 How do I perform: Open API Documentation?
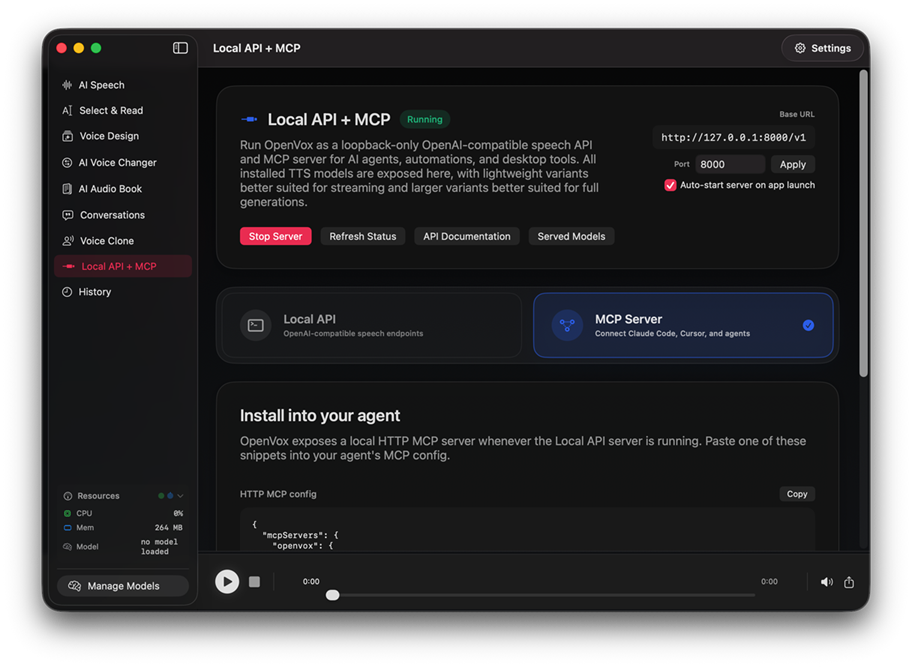pos(466,236)
